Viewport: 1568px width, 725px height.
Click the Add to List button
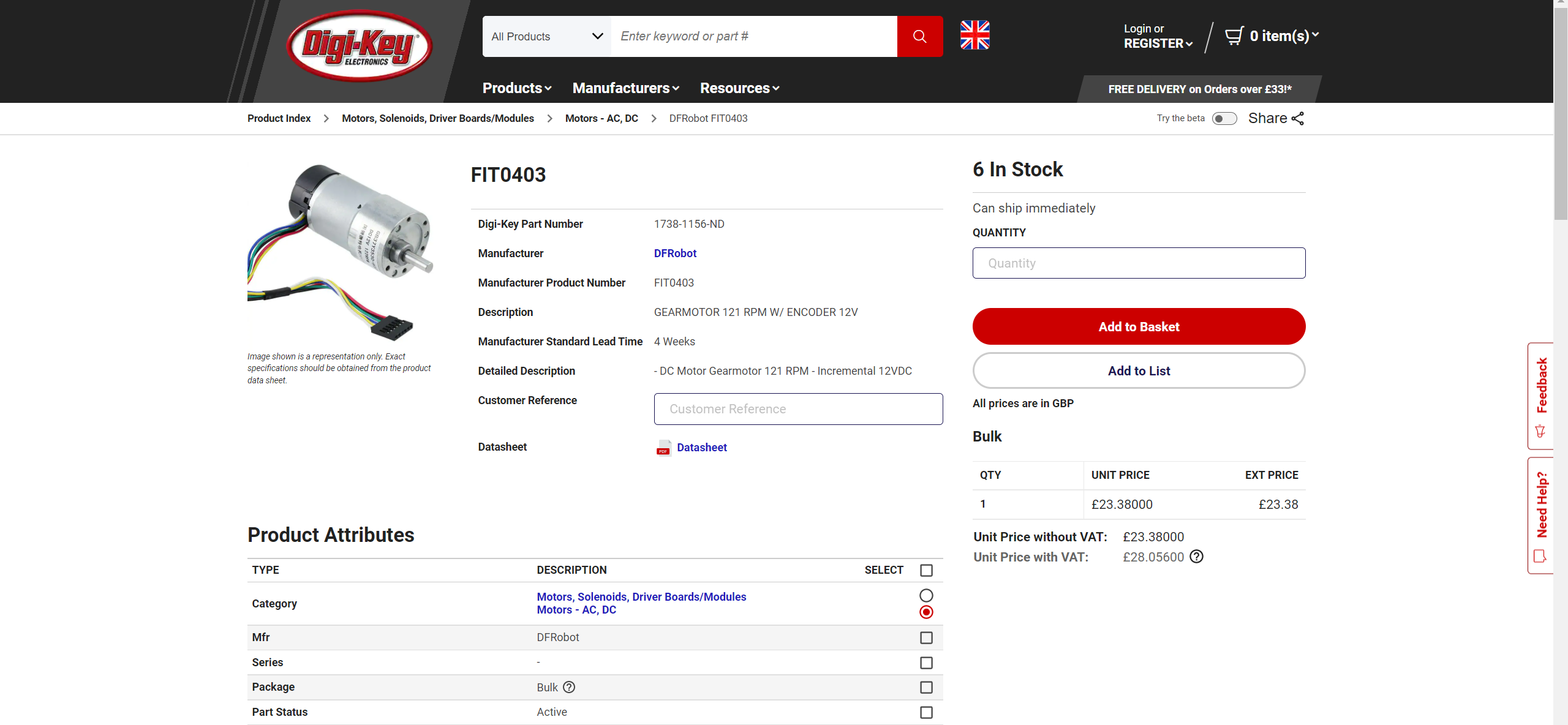tap(1139, 370)
